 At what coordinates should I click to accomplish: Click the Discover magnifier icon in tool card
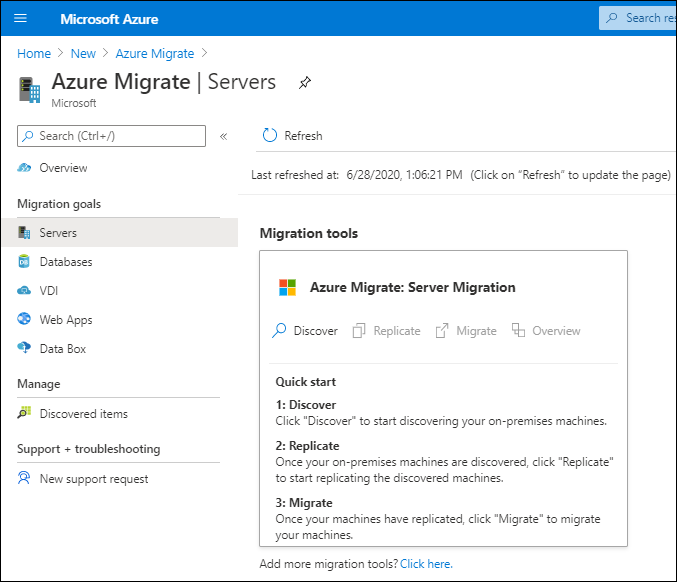coord(279,331)
